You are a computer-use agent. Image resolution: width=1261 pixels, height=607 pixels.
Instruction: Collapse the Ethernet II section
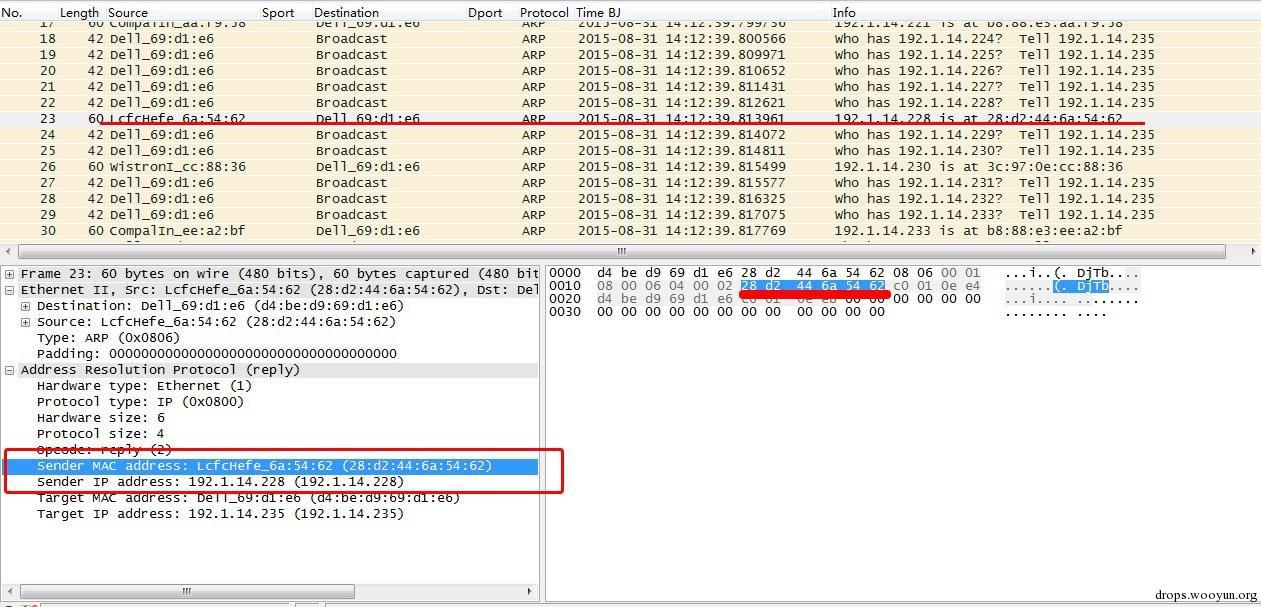(10, 290)
